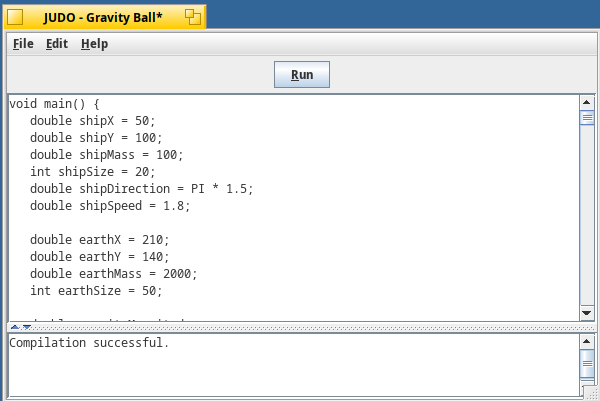Click the code editor scrollbar thumb

coord(587,117)
